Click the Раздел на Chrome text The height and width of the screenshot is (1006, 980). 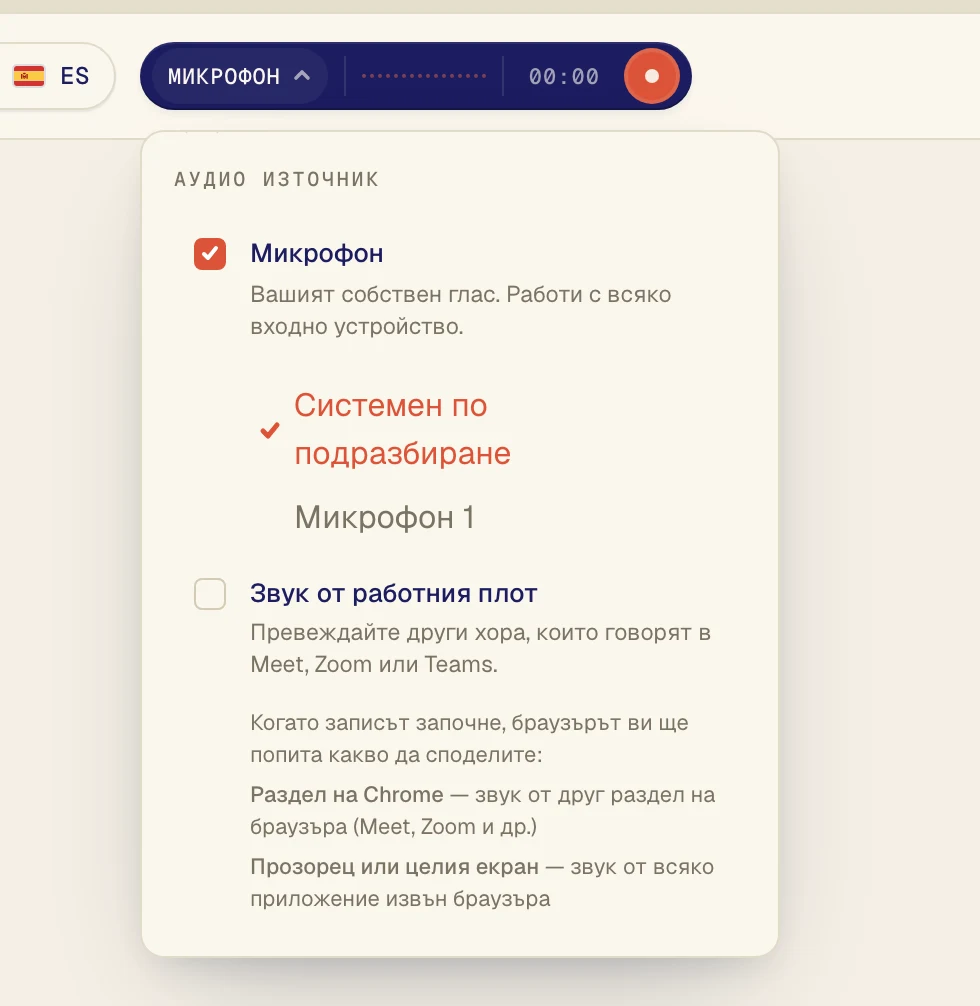tap(347, 794)
